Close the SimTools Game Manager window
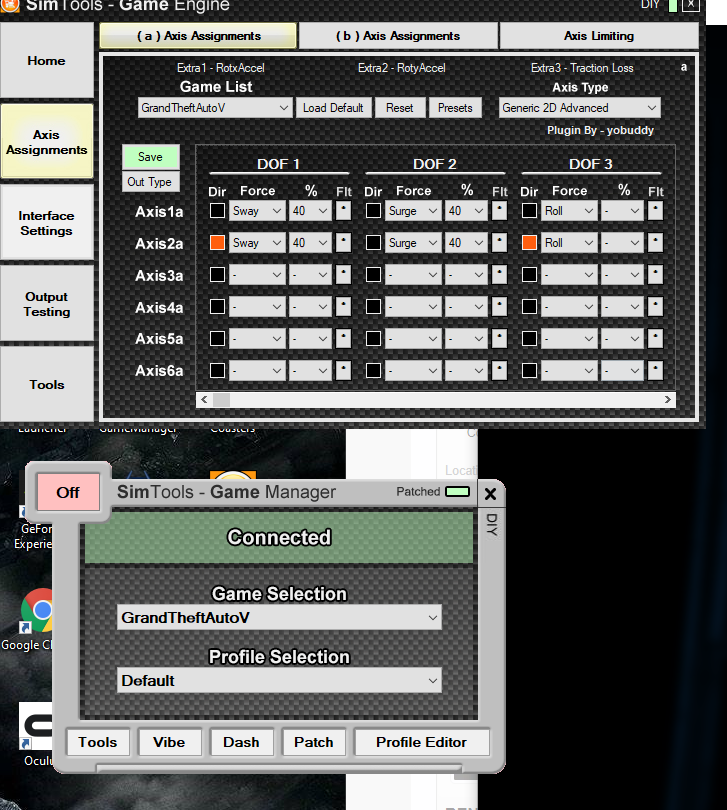This screenshot has height=810, width=727. pos(490,494)
